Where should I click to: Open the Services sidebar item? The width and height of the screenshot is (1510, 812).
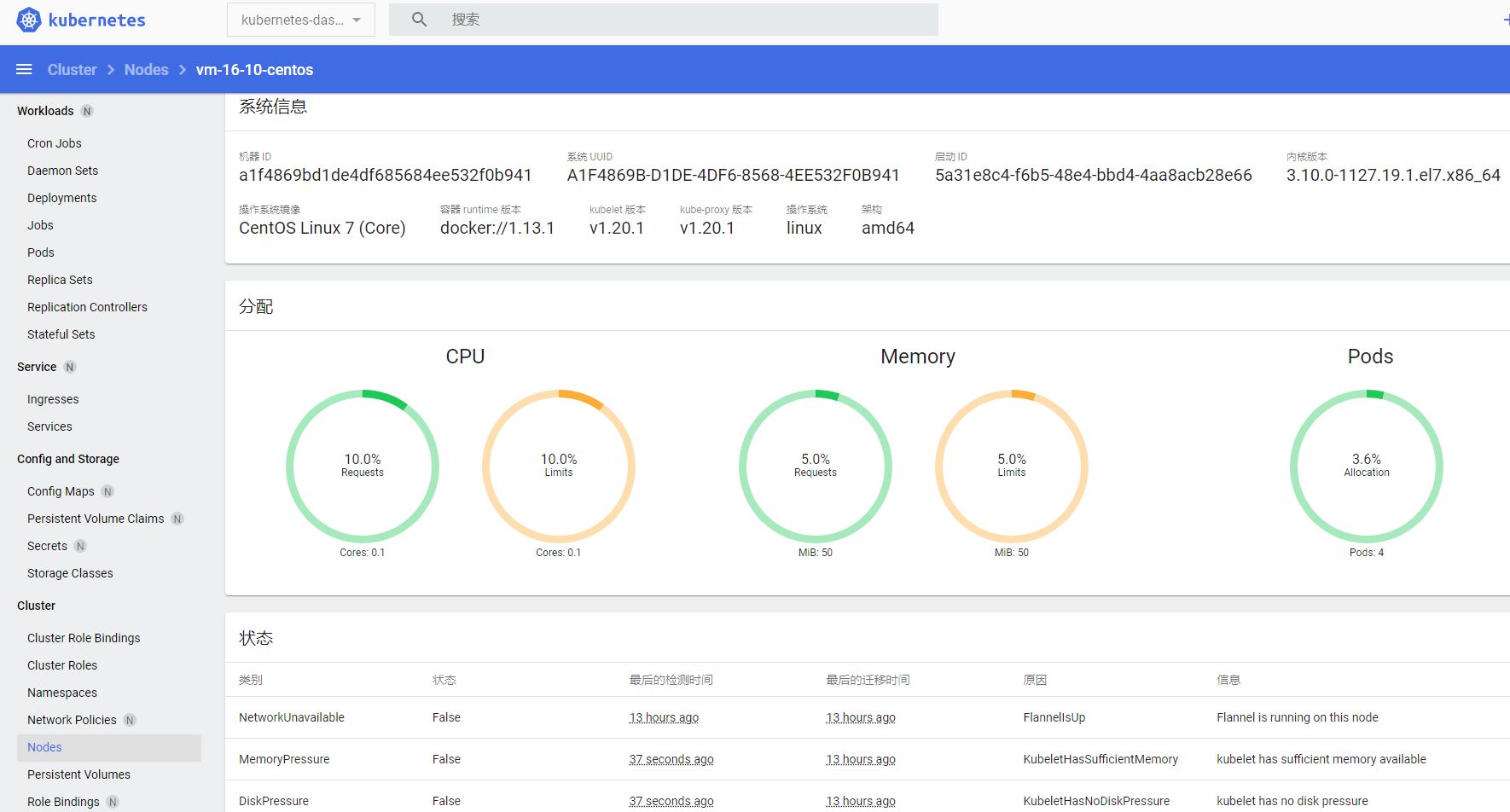click(x=49, y=426)
